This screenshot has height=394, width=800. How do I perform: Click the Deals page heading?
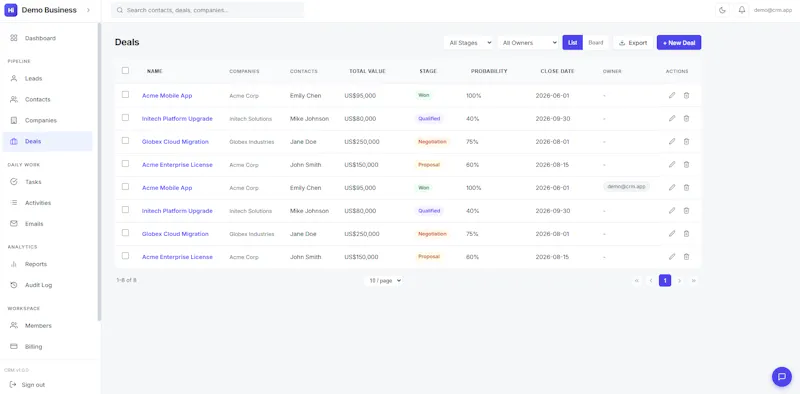pyautogui.click(x=127, y=42)
